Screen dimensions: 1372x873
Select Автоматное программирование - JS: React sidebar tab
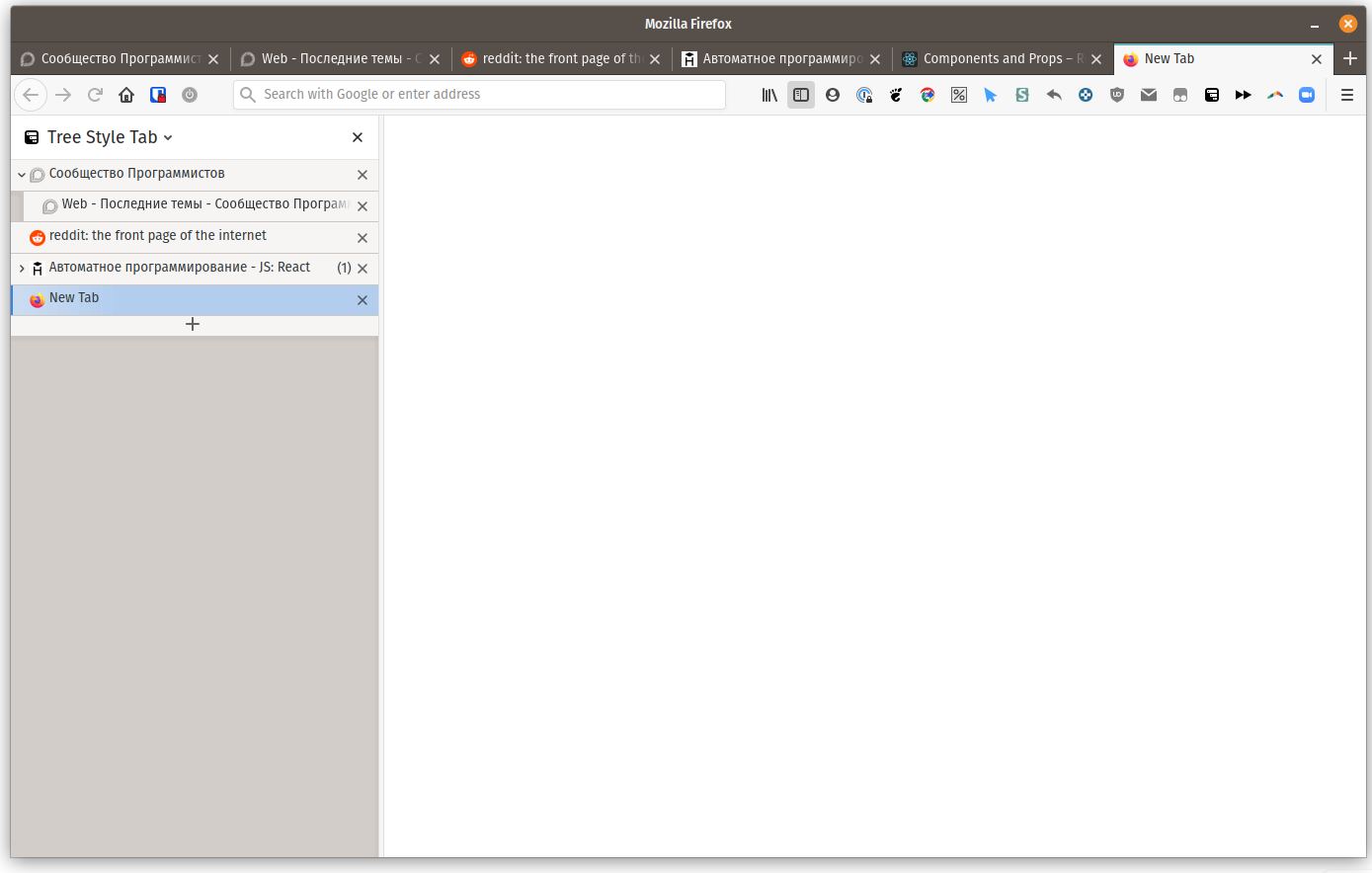(x=195, y=269)
